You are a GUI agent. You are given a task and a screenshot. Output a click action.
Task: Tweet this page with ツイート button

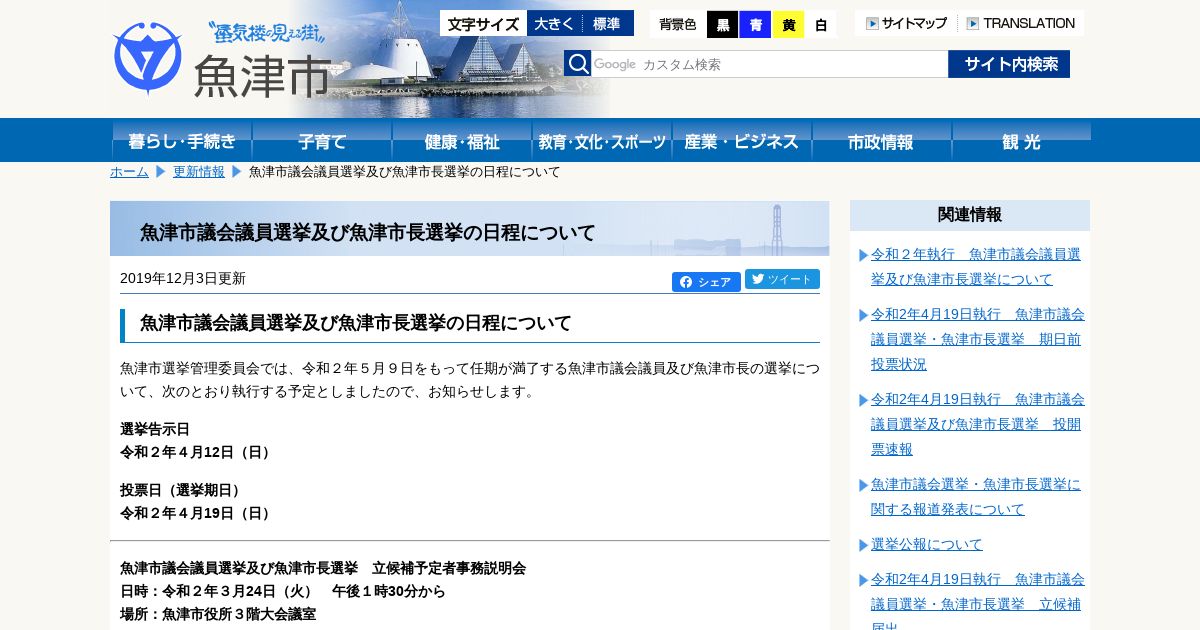pos(782,279)
